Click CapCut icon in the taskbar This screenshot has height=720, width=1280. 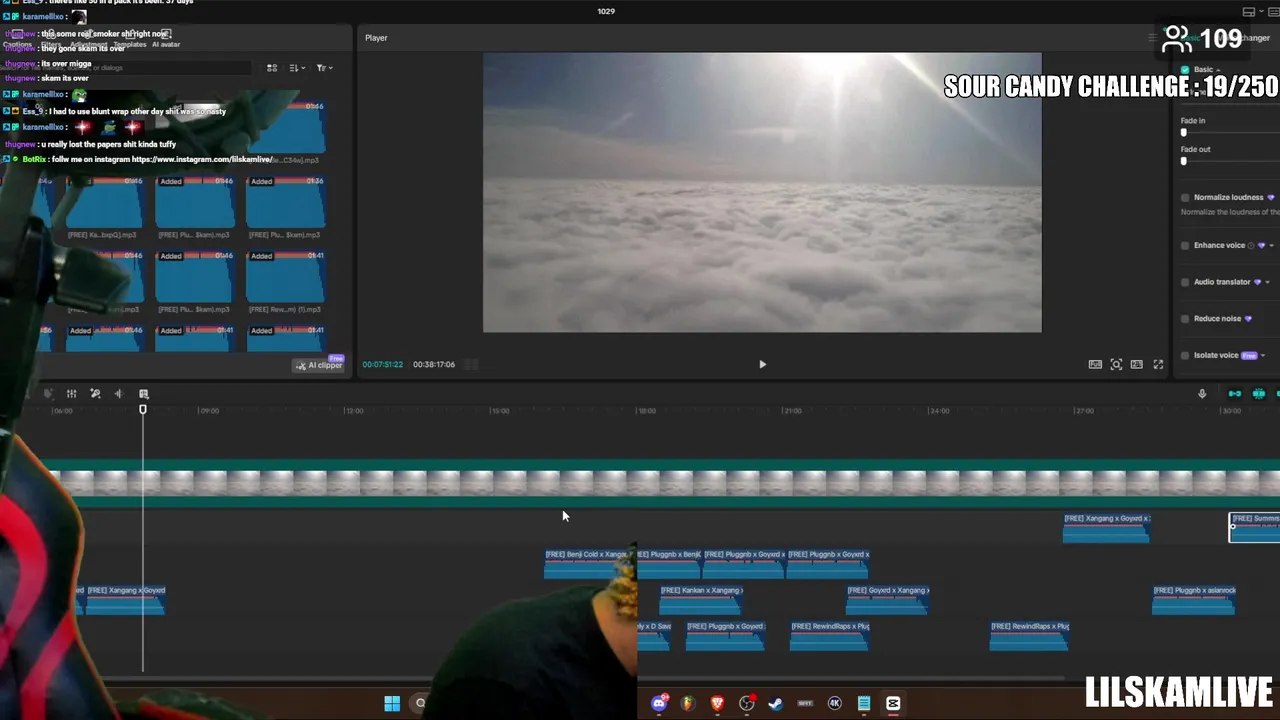point(893,703)
